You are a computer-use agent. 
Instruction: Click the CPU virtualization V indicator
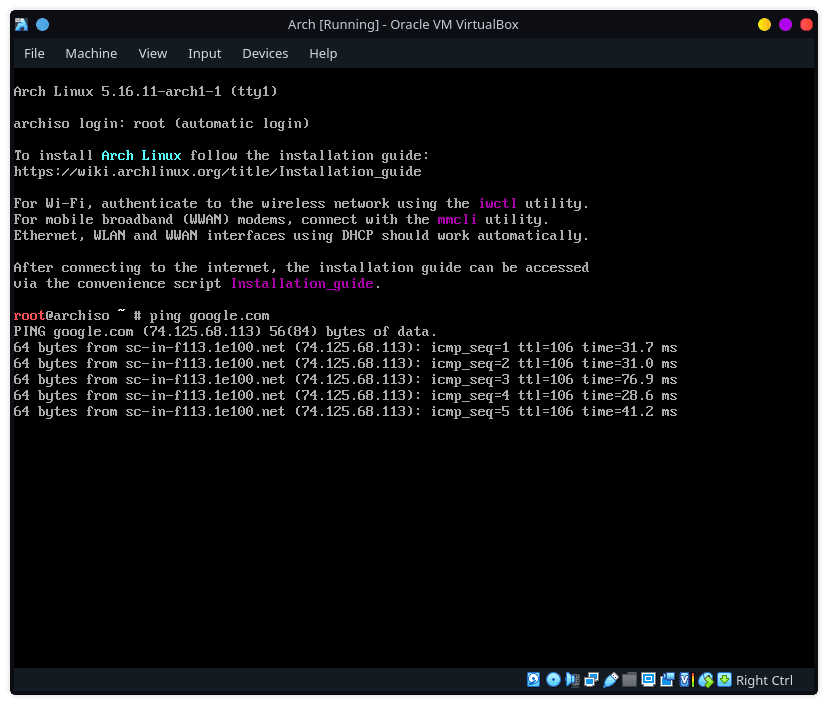686,680
